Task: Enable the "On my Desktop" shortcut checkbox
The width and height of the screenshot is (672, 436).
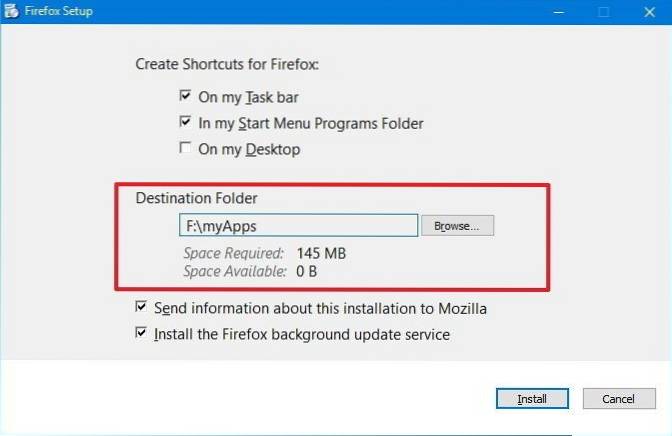Action: click(x=185, y=149)
